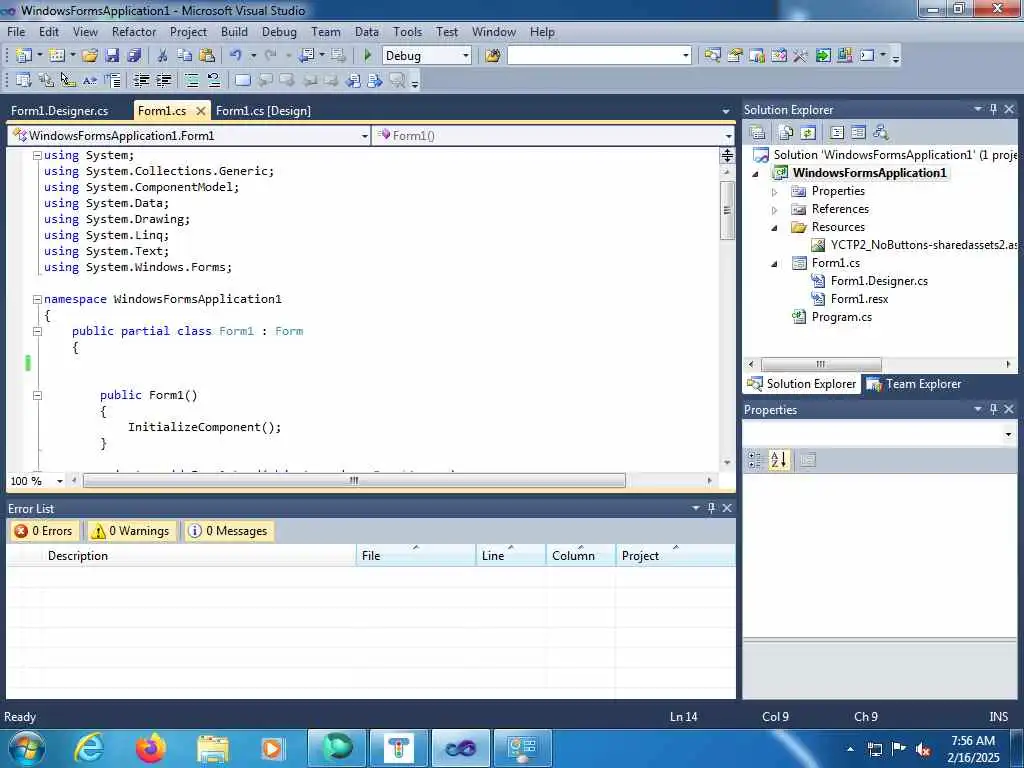
Task: Select Program.cs in Solution Explorer
Action: (841, 317)
